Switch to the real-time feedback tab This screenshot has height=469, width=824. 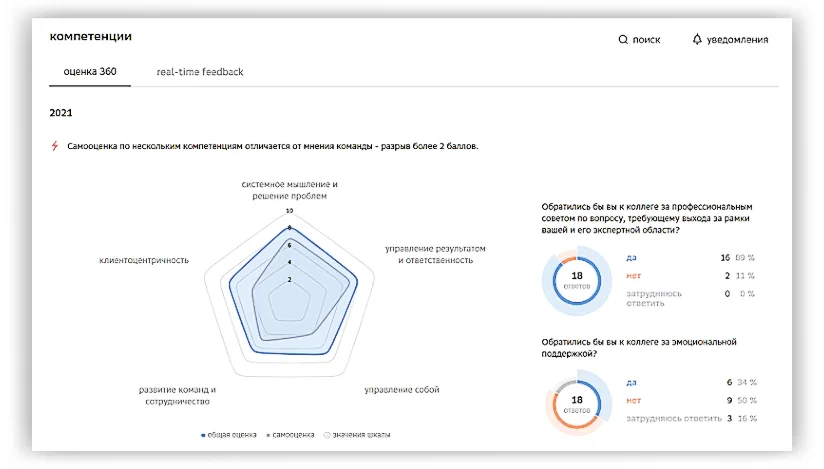tap(200, 72)
